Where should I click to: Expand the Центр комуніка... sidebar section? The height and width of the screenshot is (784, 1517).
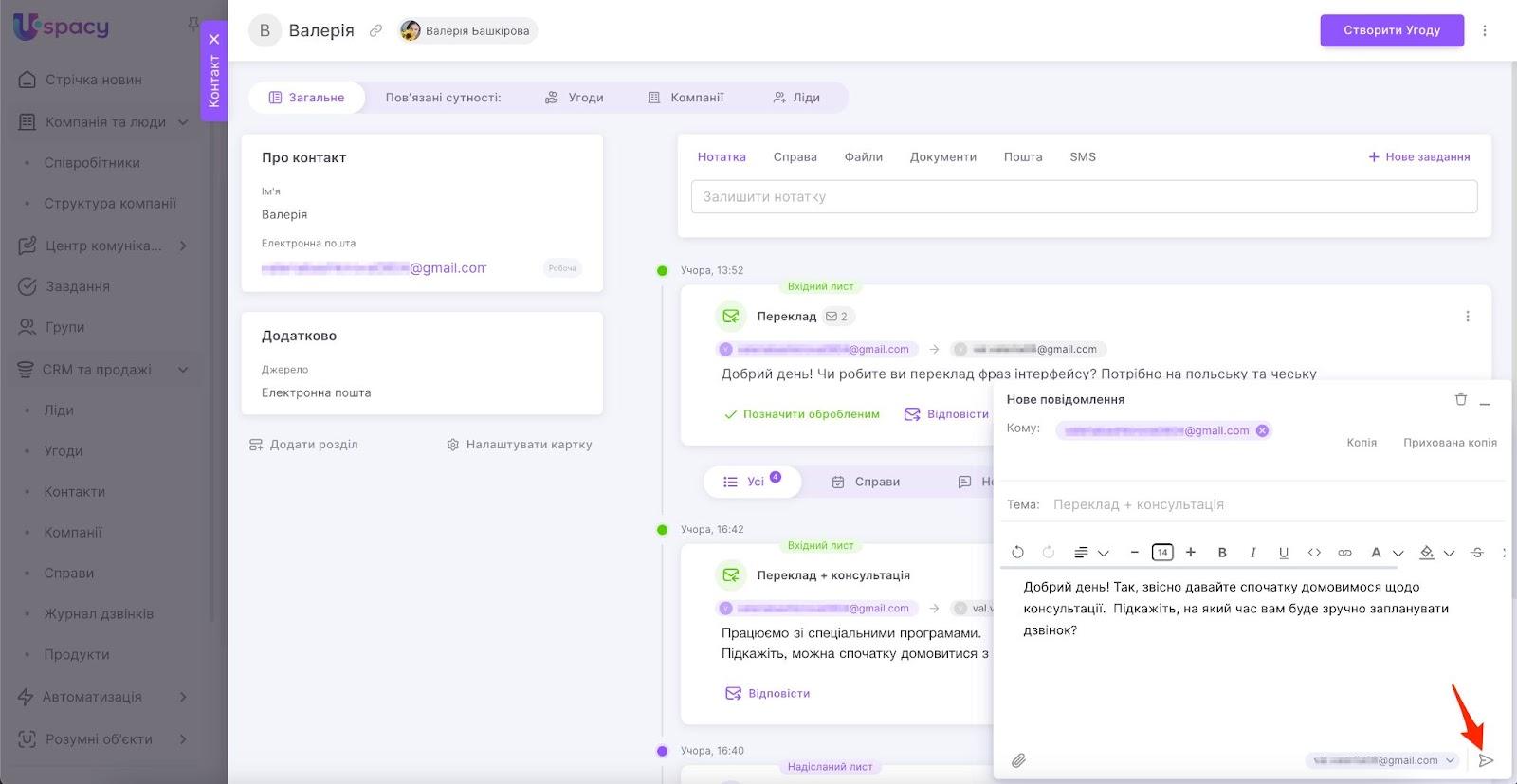(183, 246)
